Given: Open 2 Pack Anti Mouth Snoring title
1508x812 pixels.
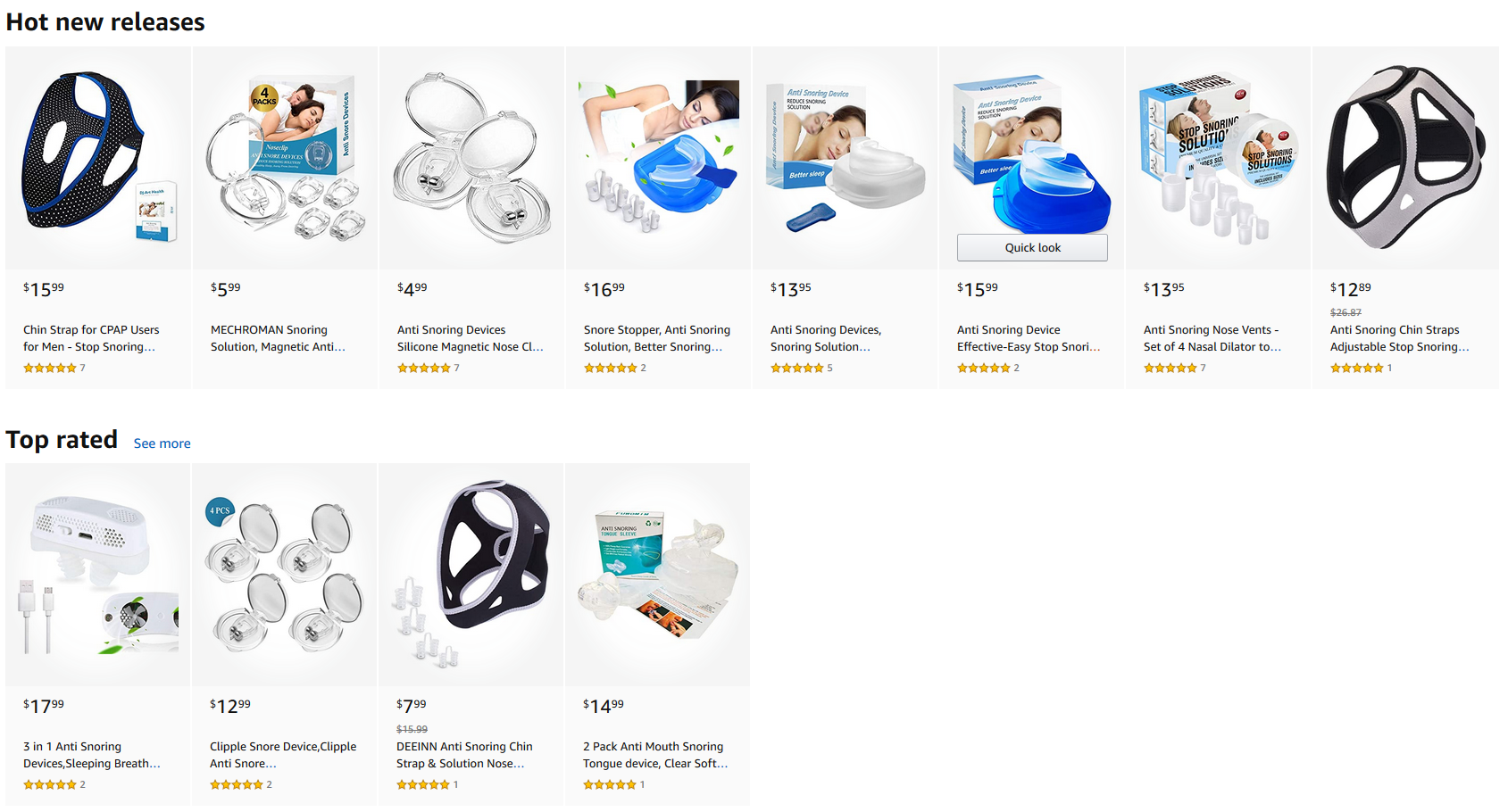Looking at the screenshot, I should click(x=655, y=755).
